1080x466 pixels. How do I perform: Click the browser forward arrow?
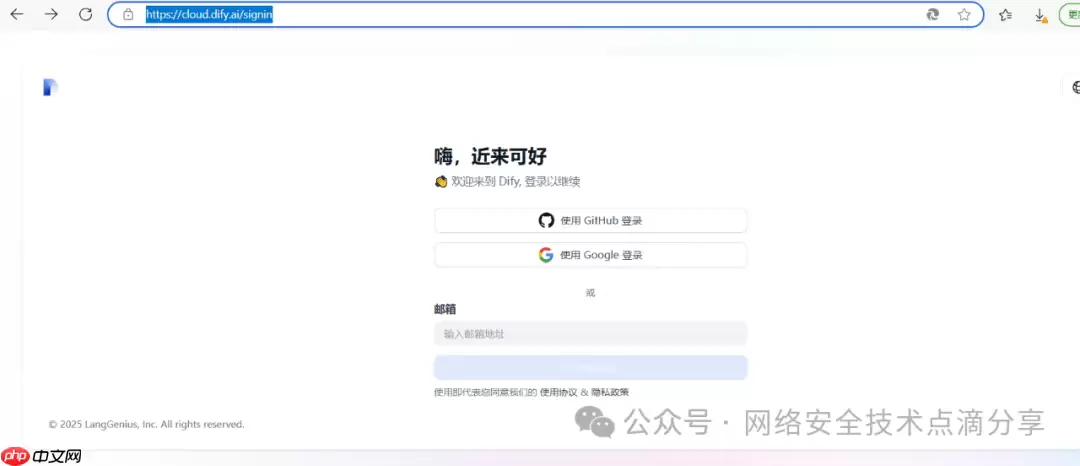pyautogui.click(x=51, y=14)
